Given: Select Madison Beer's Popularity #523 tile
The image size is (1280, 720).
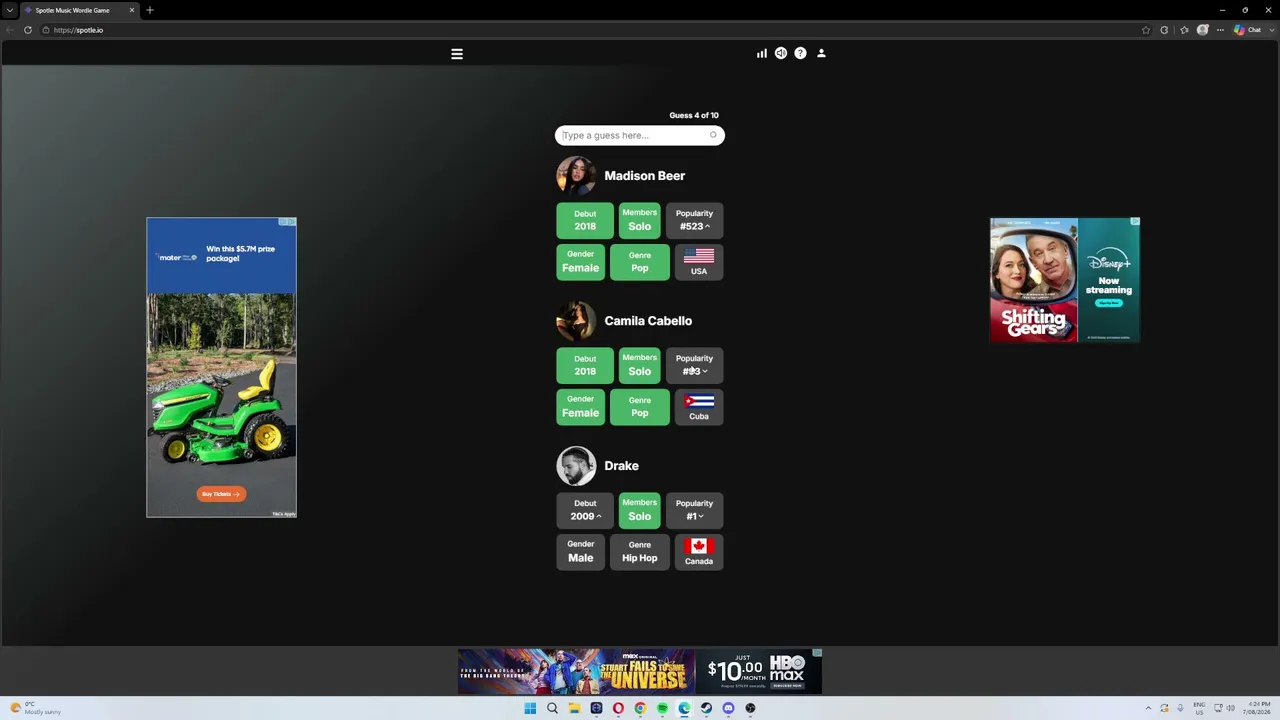Looking at the screenshot, I should point(694,220).
